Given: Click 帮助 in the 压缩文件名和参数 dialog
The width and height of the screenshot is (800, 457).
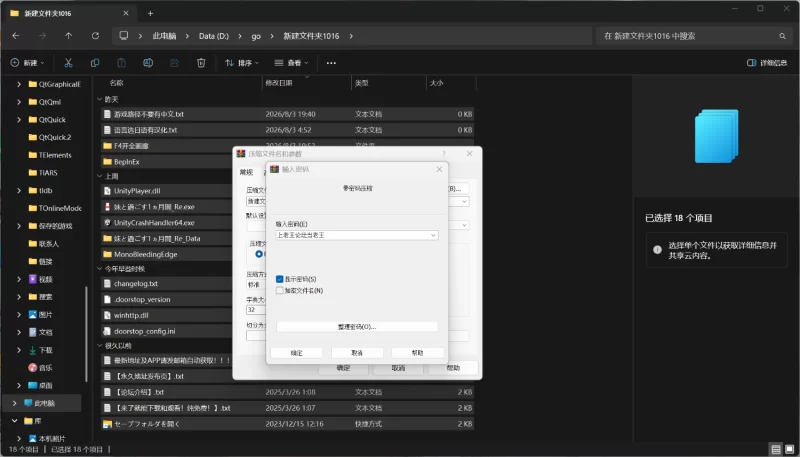Looking at the screenshot, I should [453, 368].
